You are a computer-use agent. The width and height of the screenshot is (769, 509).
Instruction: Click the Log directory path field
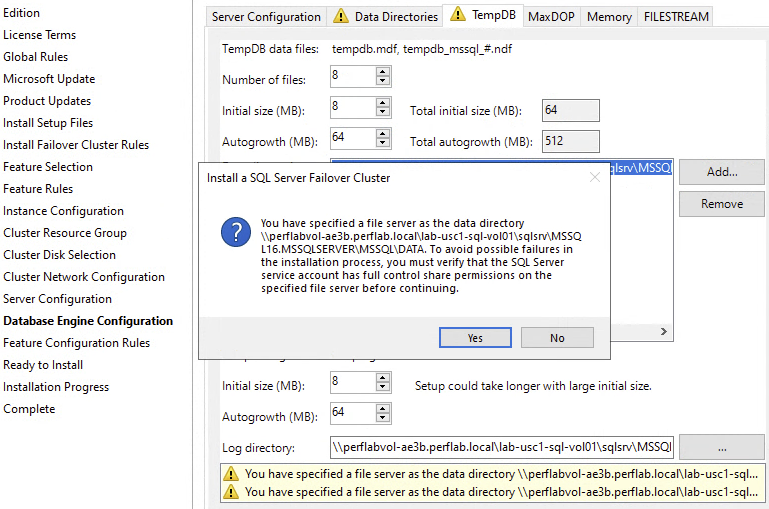[502, 446]
